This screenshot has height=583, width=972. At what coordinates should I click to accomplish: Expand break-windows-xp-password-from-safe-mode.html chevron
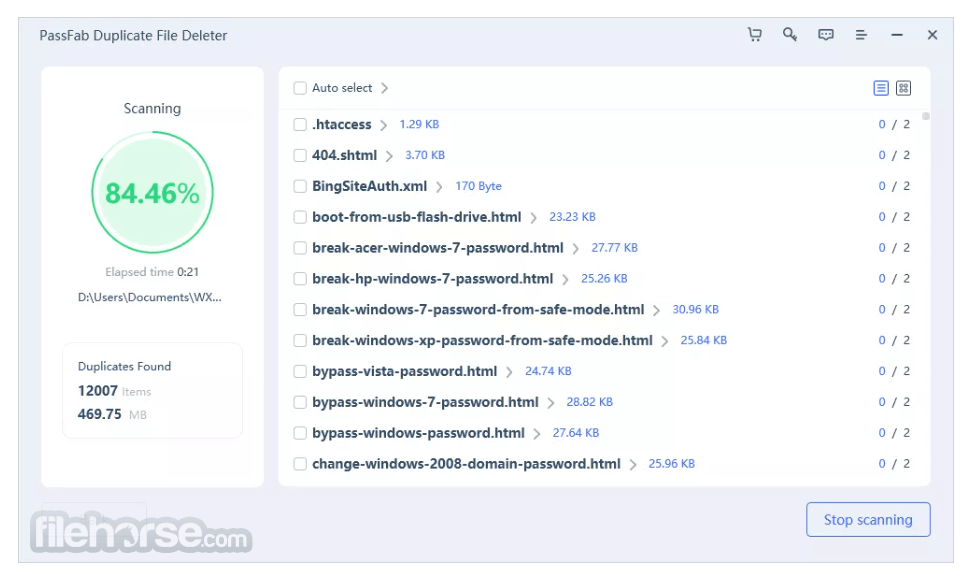[665, 341]
